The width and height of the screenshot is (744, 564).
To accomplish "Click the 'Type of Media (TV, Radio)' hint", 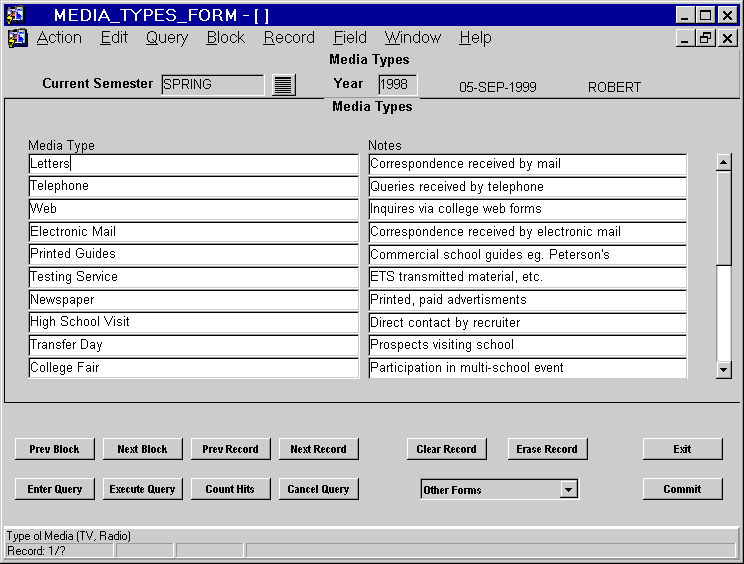I will 69,536.
